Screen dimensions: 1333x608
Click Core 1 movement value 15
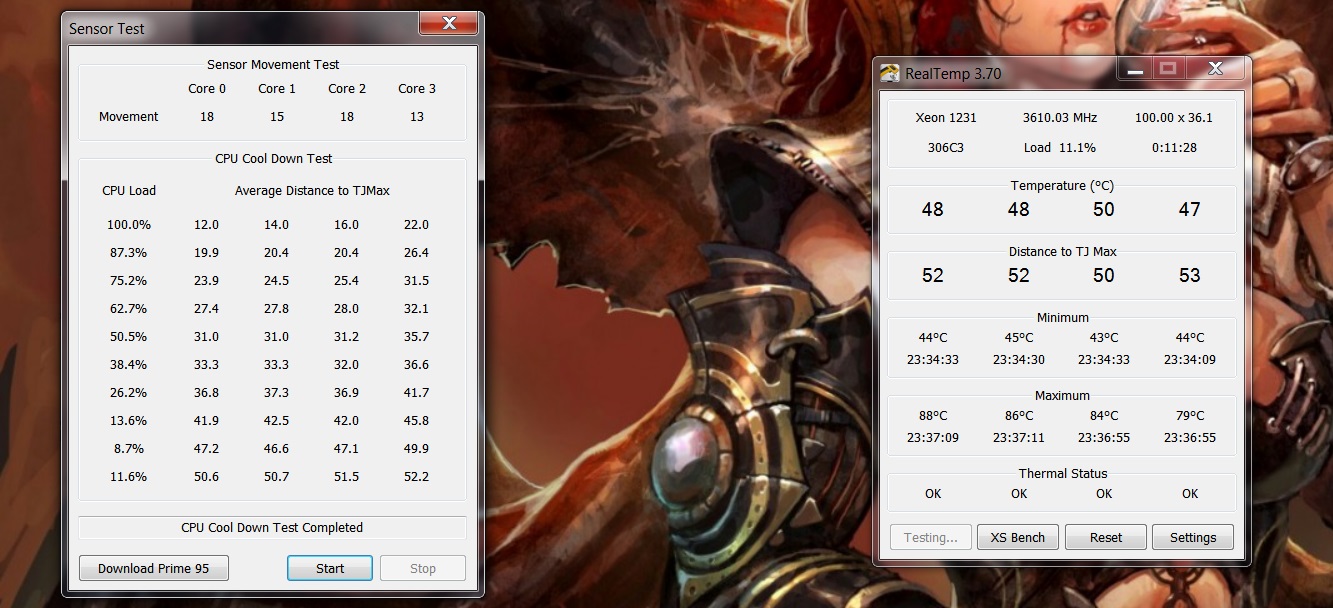(277, 116)
